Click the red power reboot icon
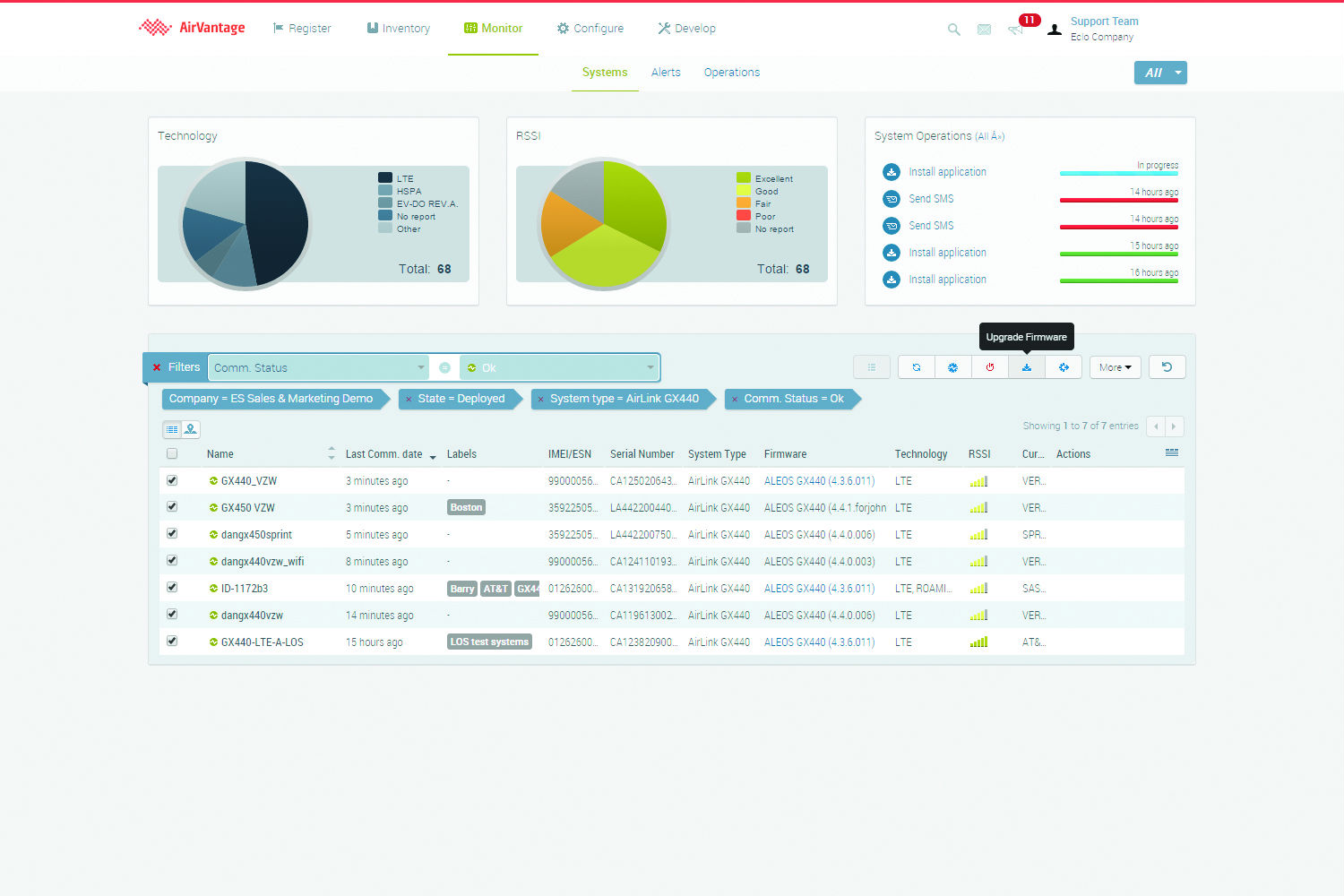Viewport: 1344px width, 896px height. 990,367
